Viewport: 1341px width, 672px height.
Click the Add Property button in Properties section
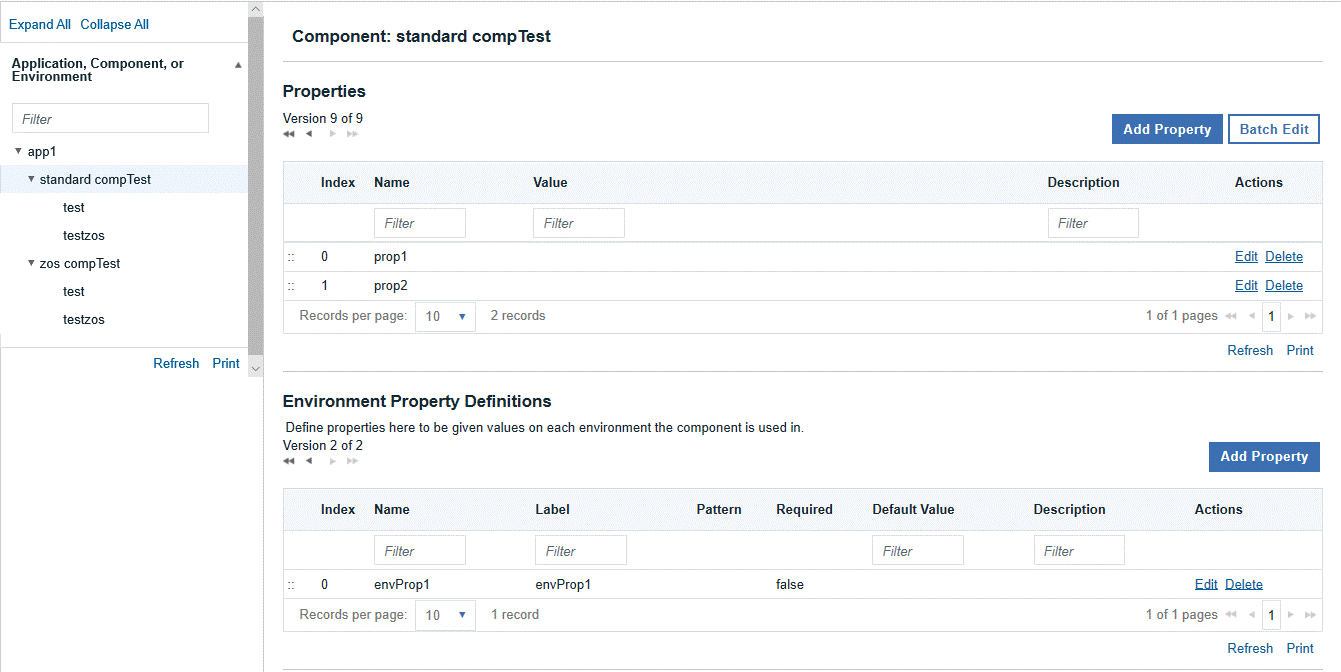1167,128
